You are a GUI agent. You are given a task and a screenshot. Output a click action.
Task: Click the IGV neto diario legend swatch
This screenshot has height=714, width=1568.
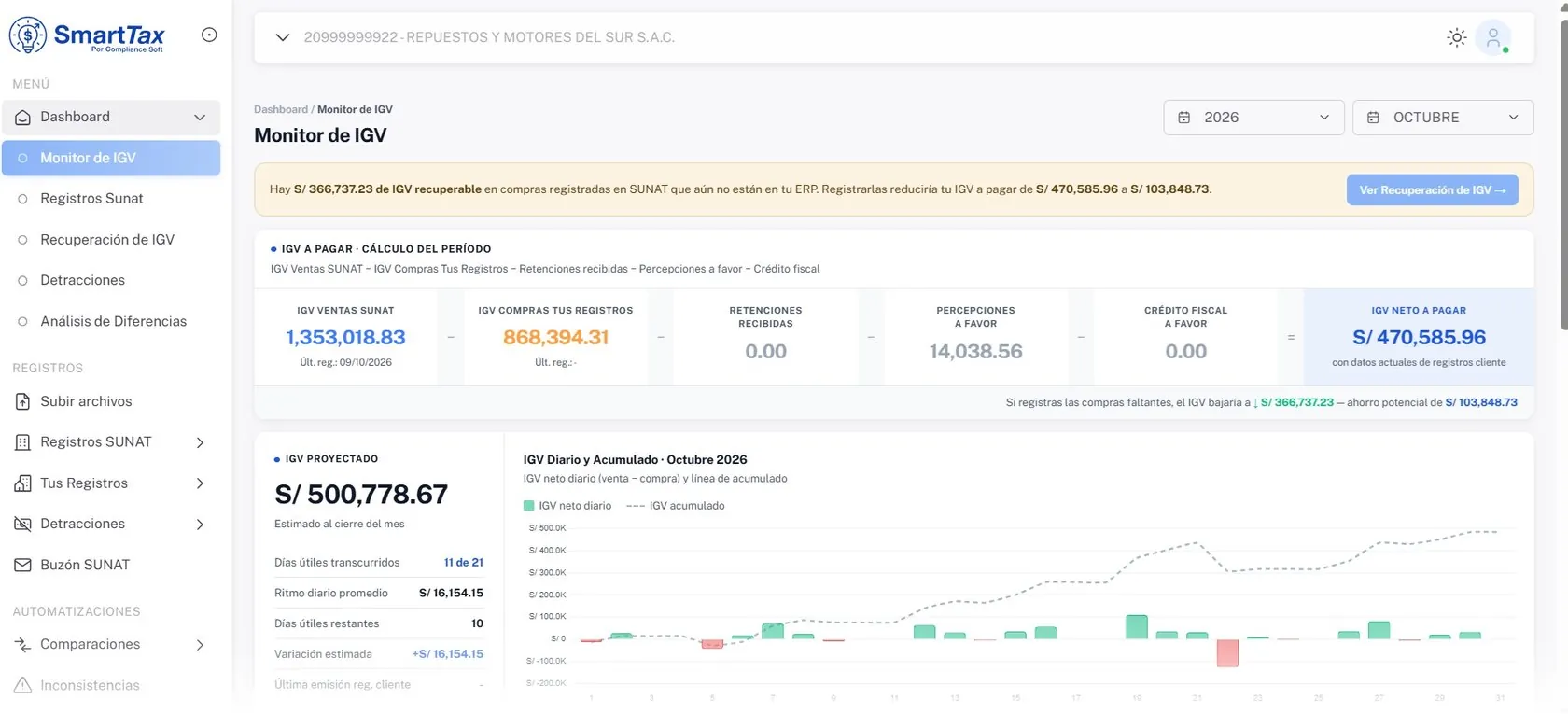tap(529, 506)
